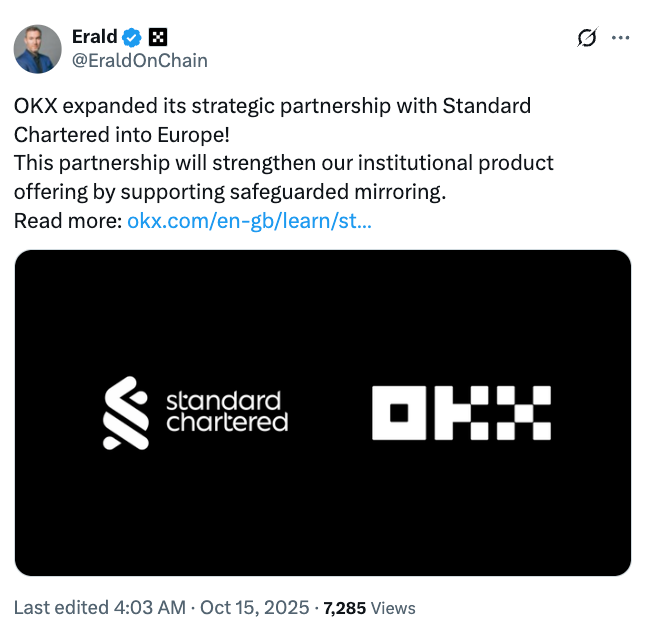Open the @EraldOnChain handle link
The height and width of the screenshot is (636, 650).
(x=139, y=60)
